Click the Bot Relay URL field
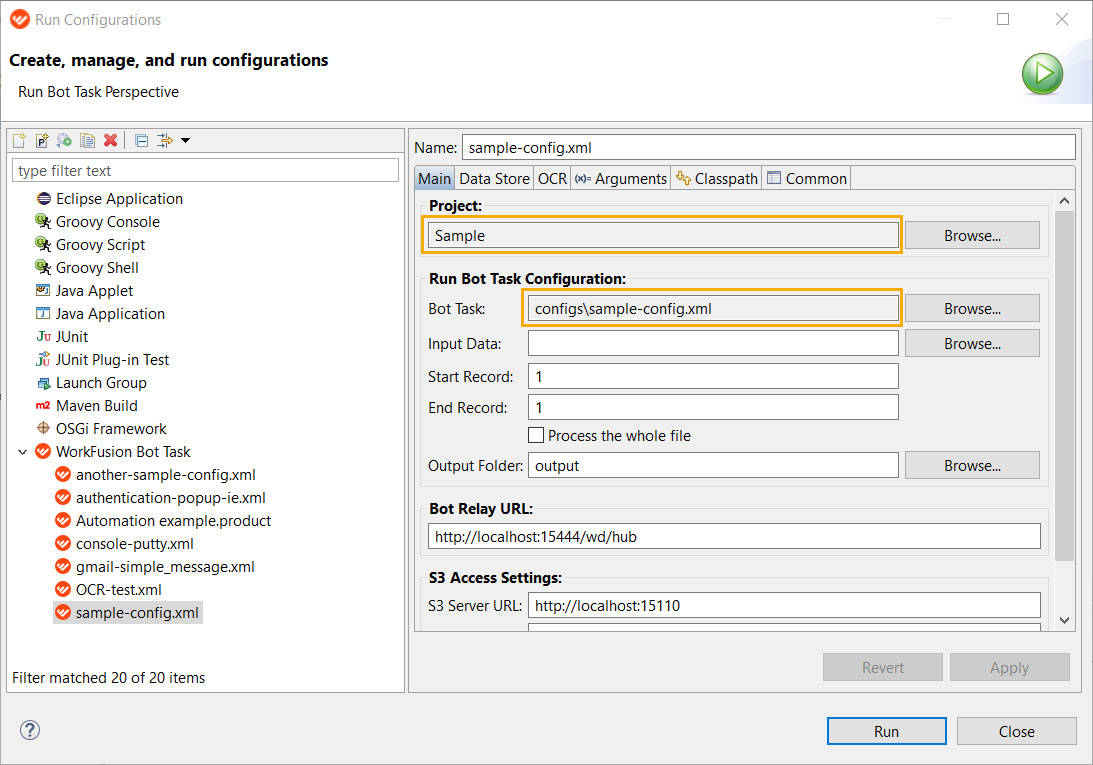 pyautogui.click(x=734, y=537)
